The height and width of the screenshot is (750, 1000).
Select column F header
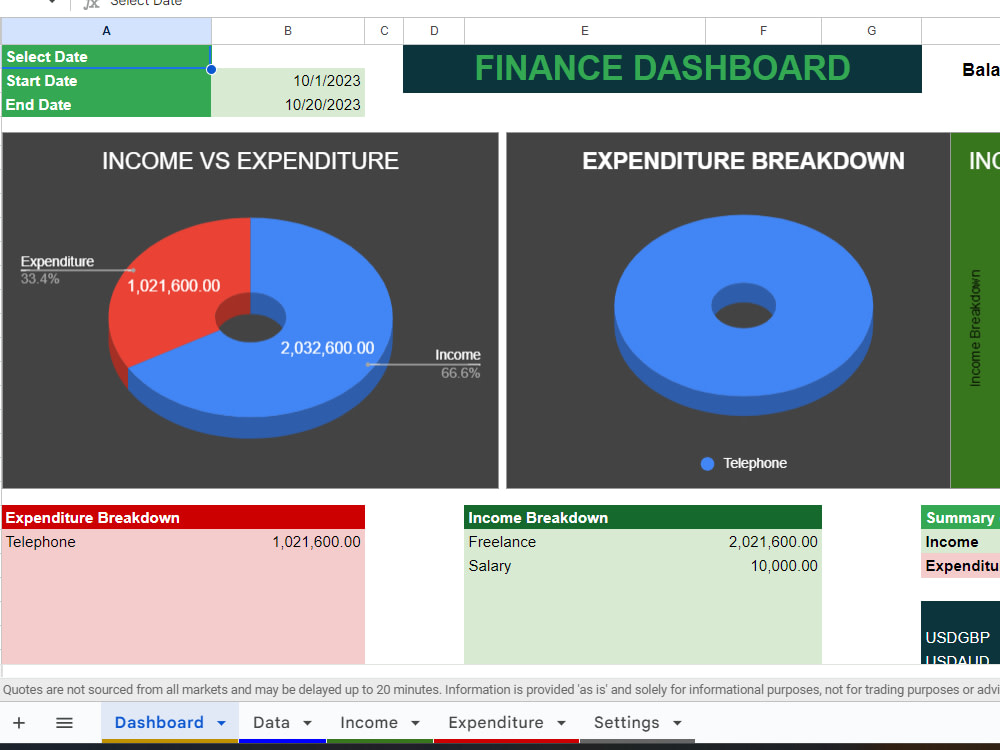click(763, 31)
